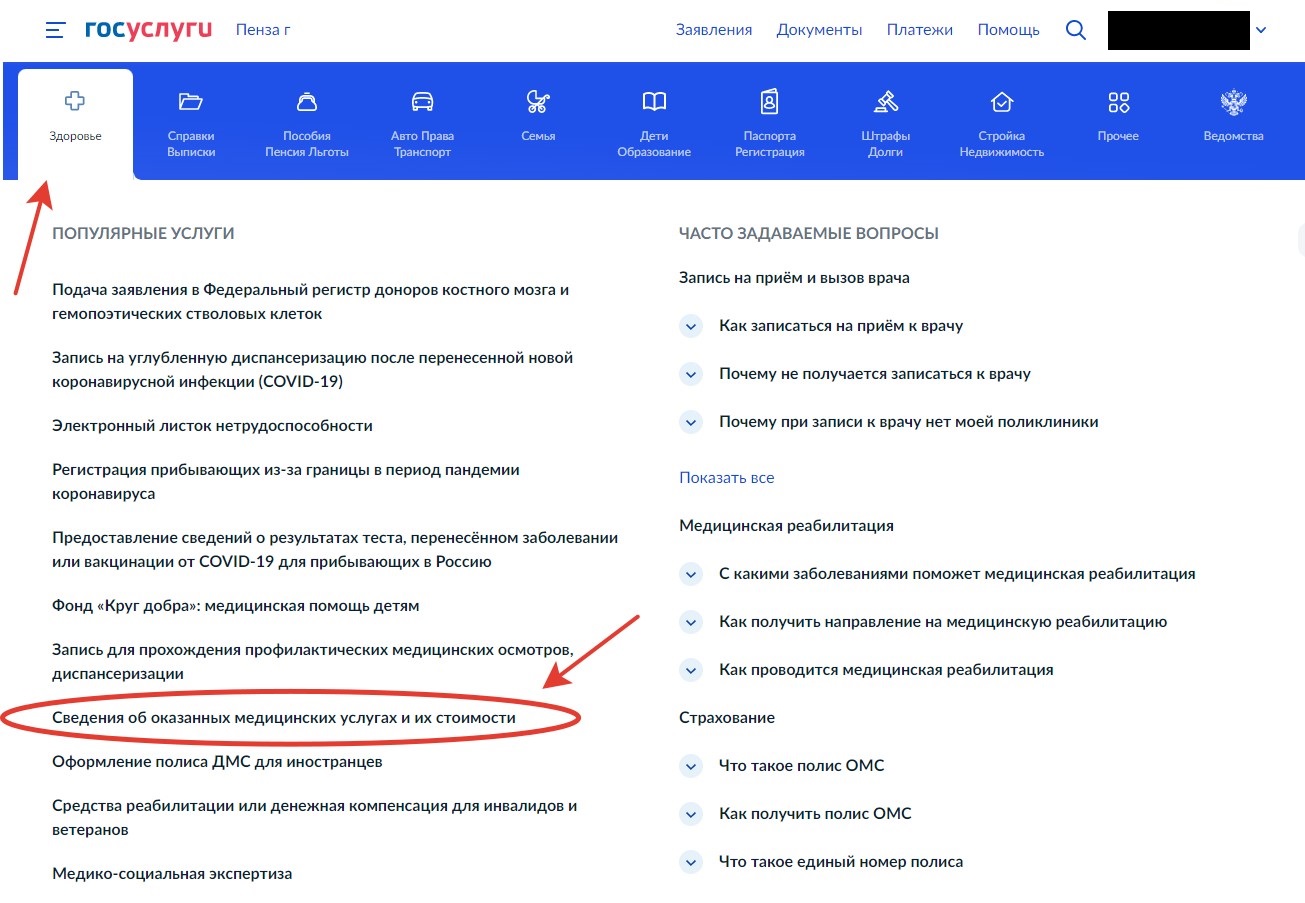This screenshot has height=903, width=1305.
Task: Open the Справки Выписки folder icon category
Action: point(191,102)
